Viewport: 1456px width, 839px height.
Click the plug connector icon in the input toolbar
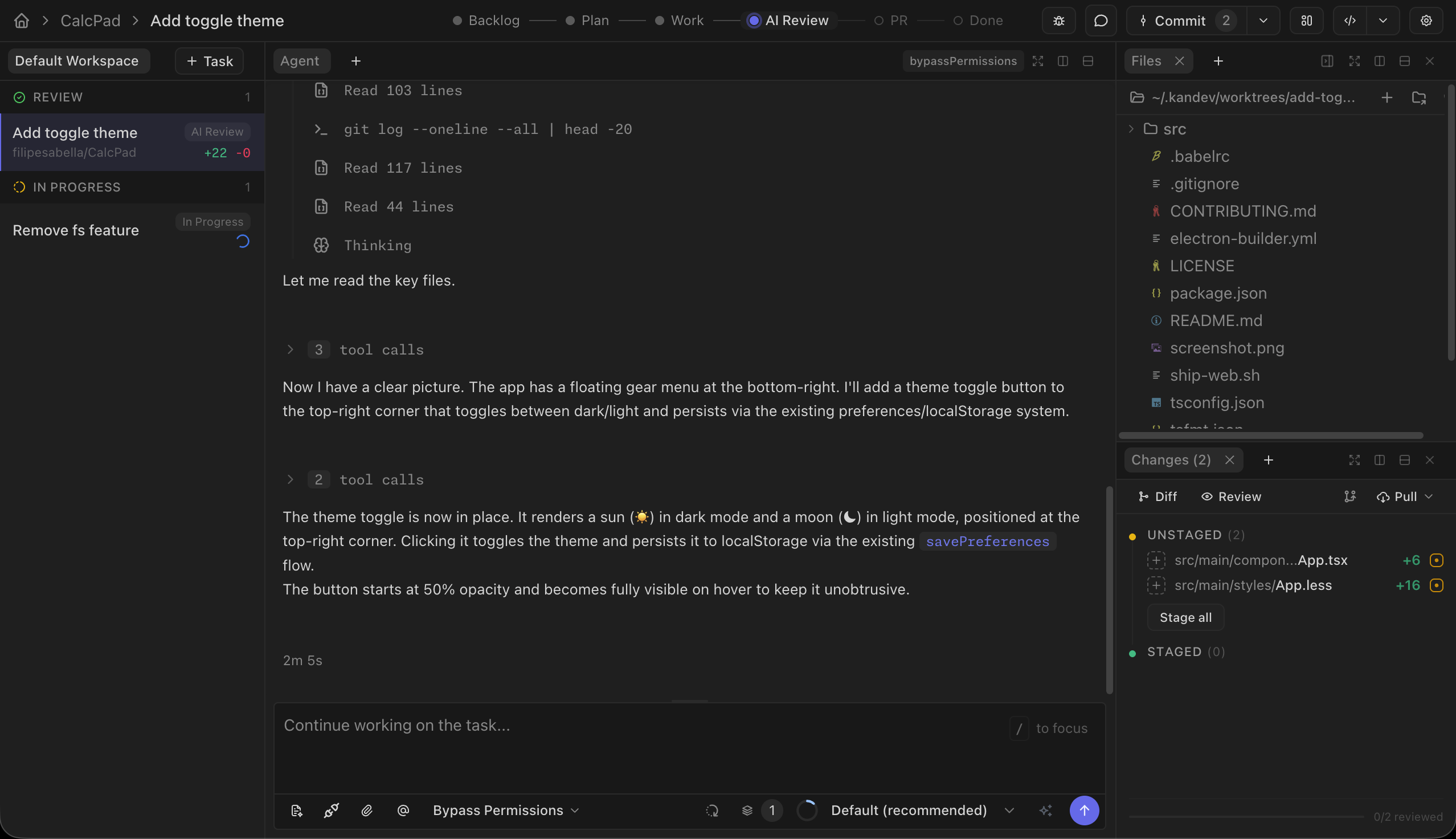coord(331,810)
